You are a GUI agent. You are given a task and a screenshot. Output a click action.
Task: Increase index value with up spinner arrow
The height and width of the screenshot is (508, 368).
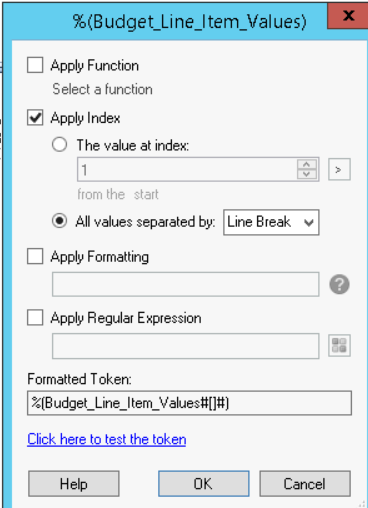[306, 165]
